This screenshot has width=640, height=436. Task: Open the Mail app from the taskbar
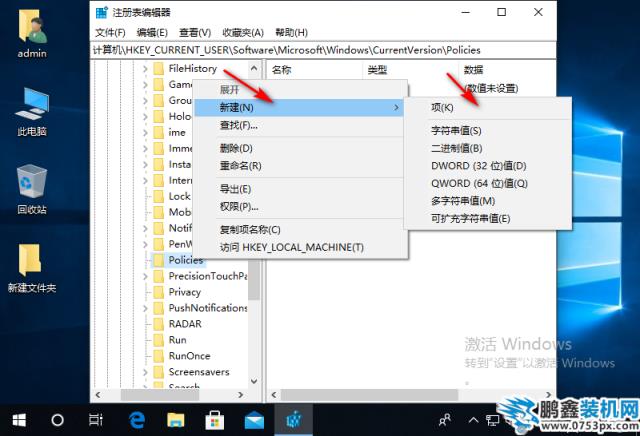pyautogui.click(x=254, y=420)
